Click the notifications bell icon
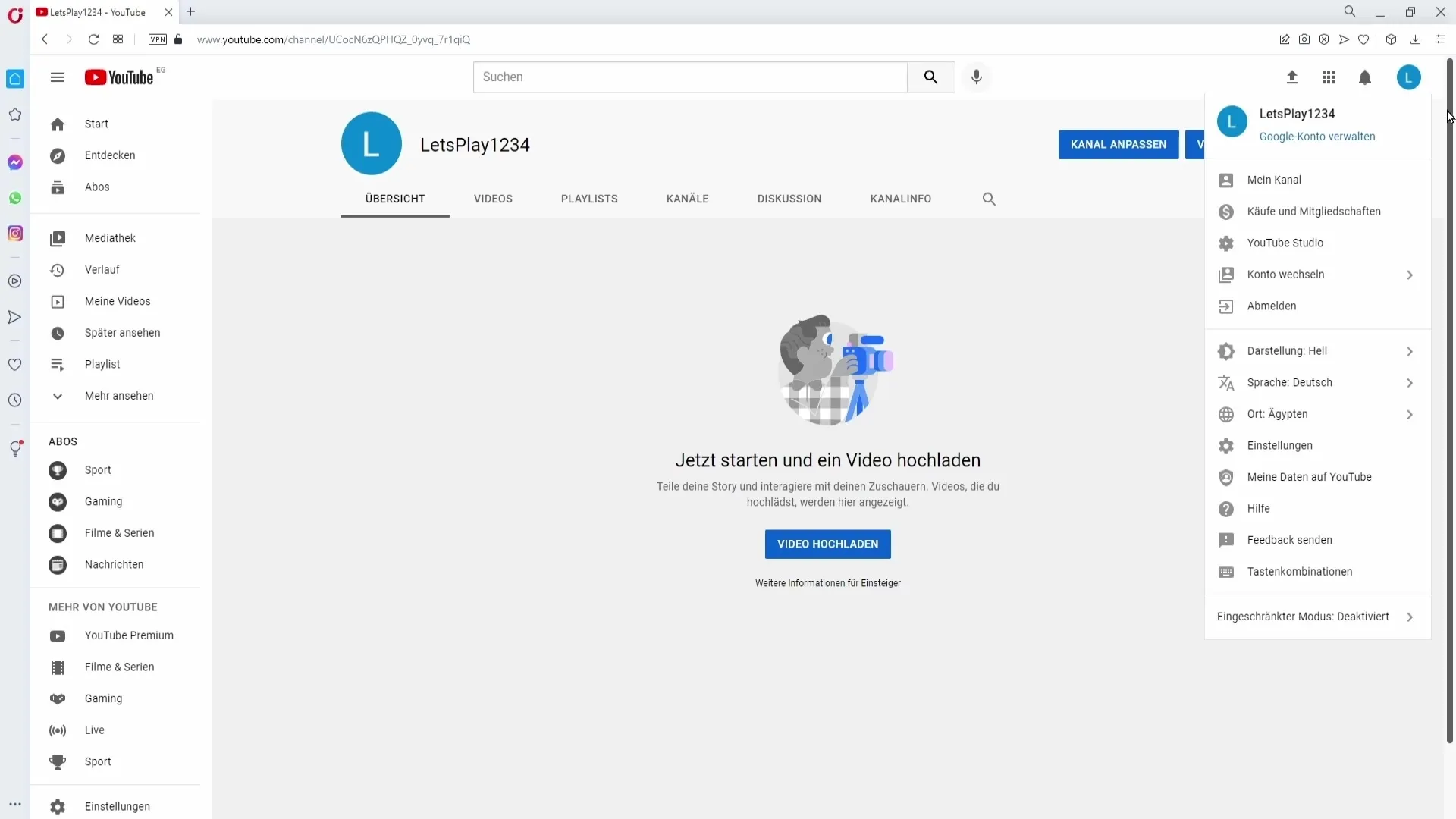This screenshot has height=819, width=1456. 1365,77
